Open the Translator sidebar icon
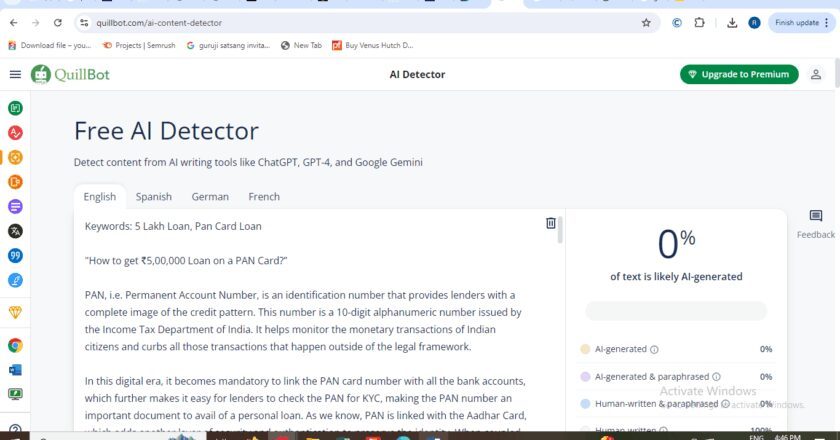Viewport: 840px width, 440px height. (15, 231)
